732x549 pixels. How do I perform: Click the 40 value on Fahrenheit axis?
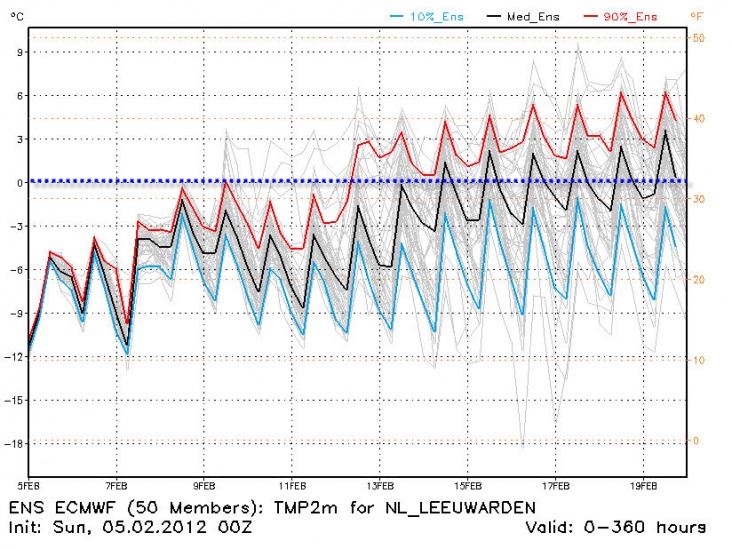coord(698,119)
